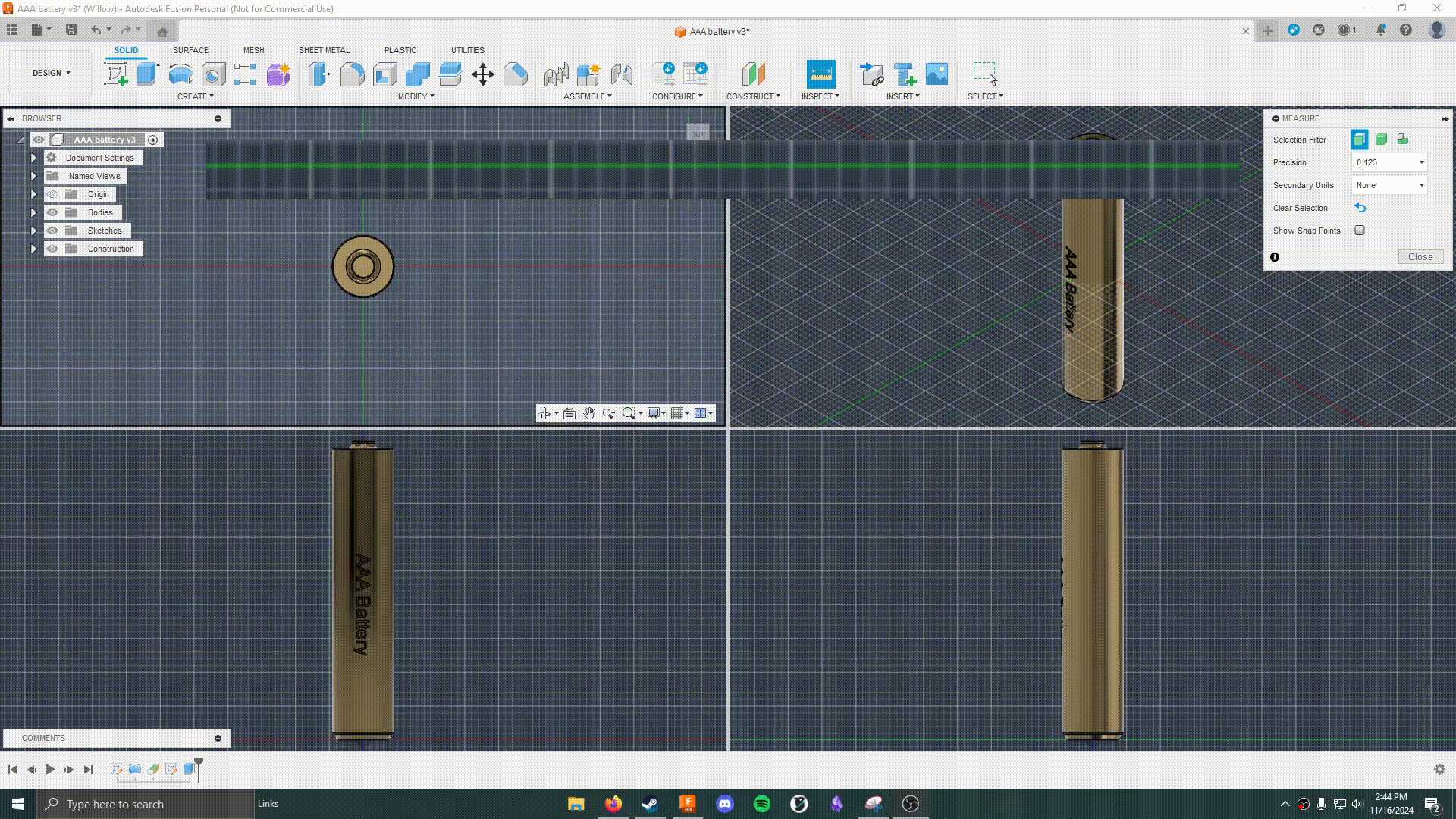Select component selection filter in Measure

[1403, 140]
